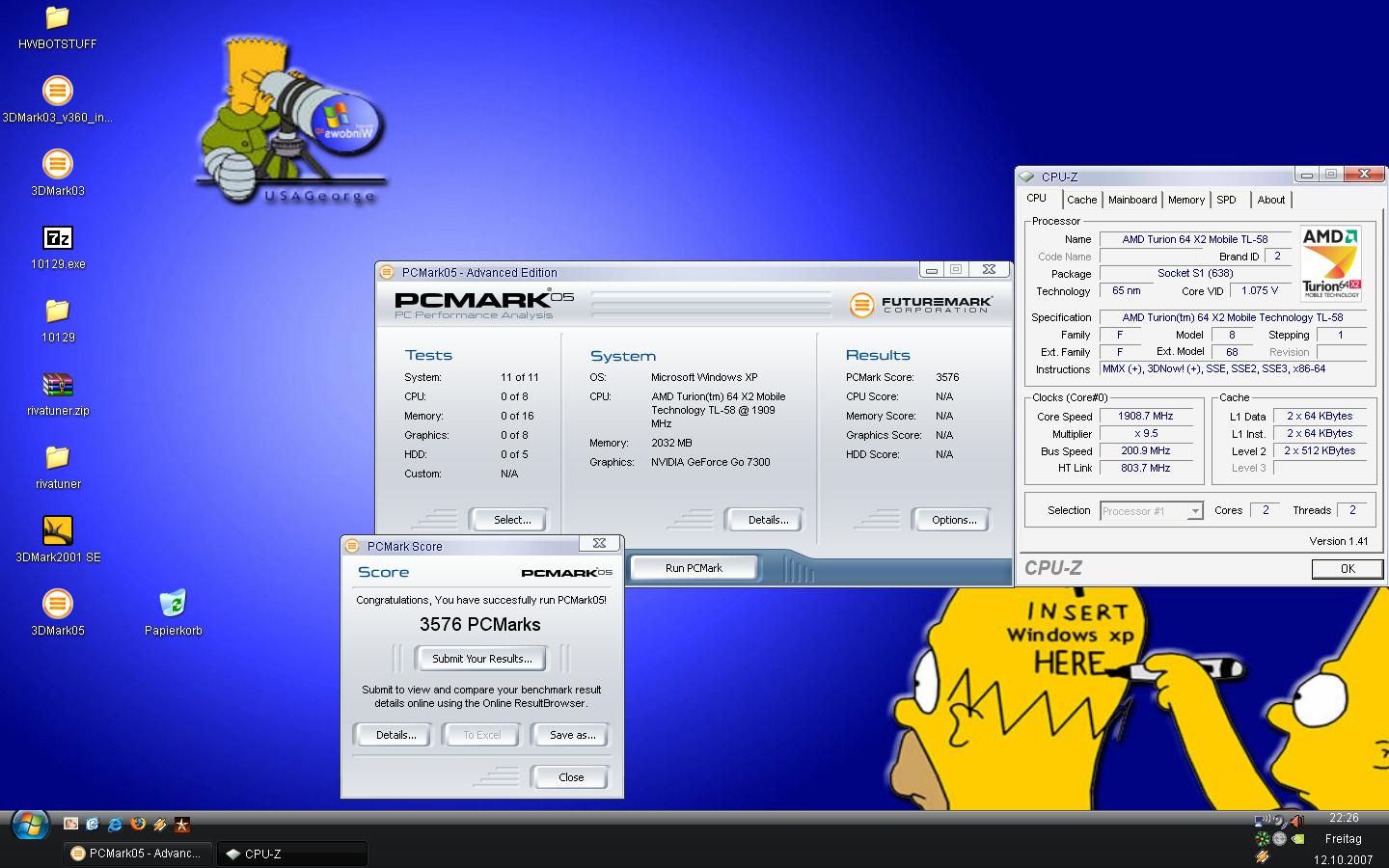Switch to the Mainboard tab in CPU-Z
Image resolution: width=1389 pixels, height=868 pixels.
tap(1131, 200)
